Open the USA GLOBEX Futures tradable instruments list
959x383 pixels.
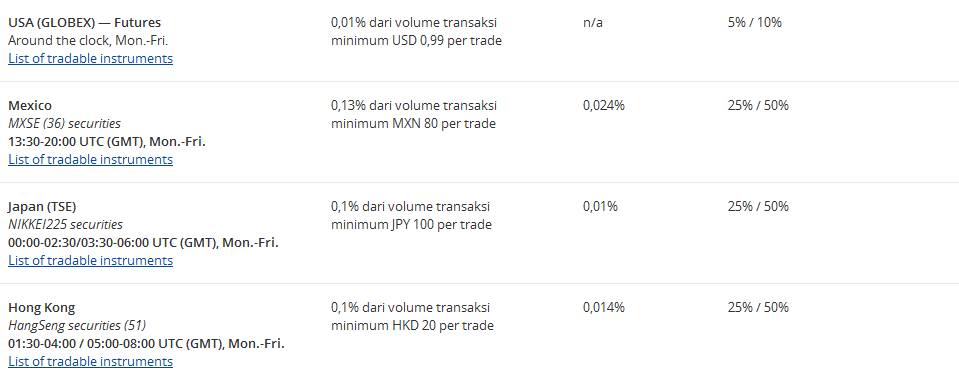tap(91, 59)
